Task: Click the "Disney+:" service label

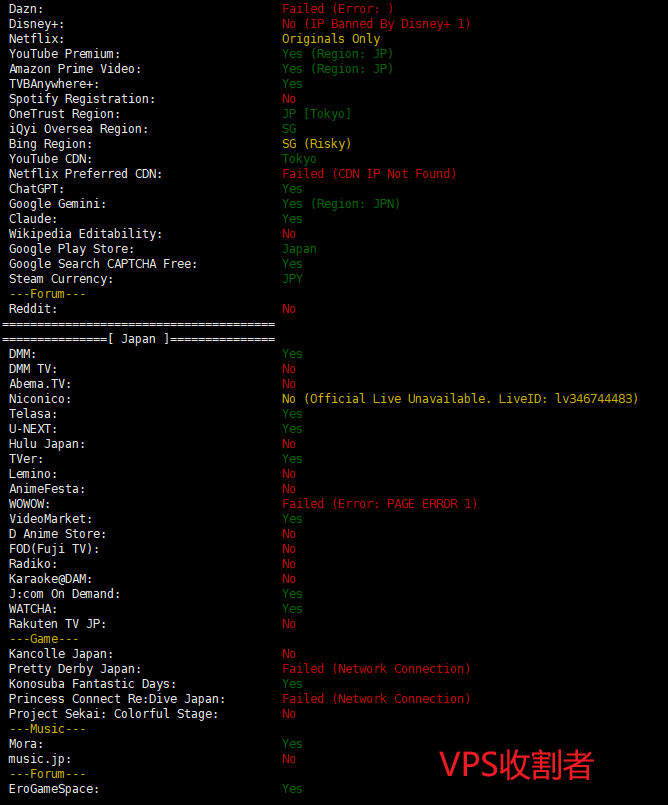Action: [x=36, y=24]
